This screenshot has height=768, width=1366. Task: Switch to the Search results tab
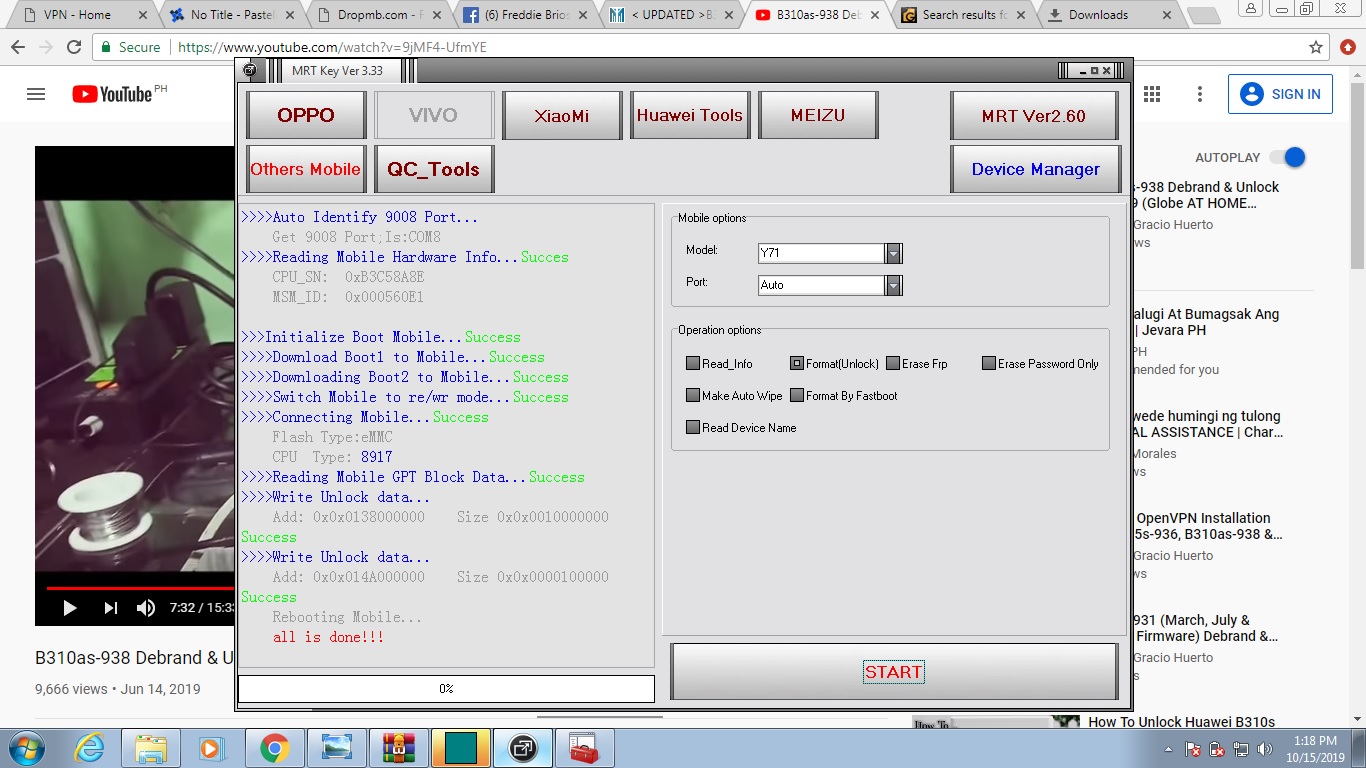[965, 15]
